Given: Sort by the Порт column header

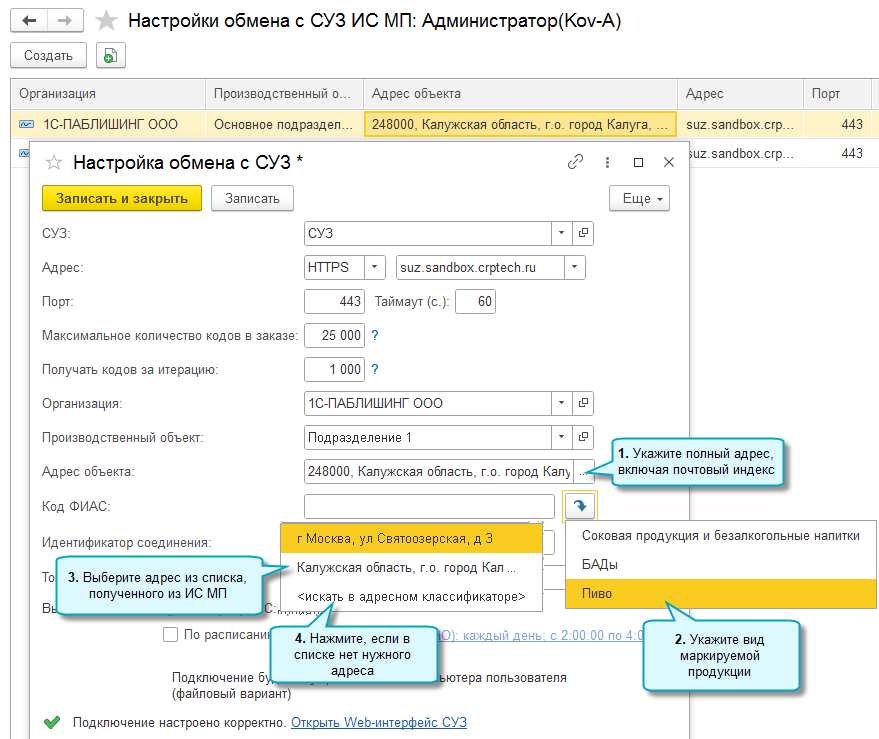Looking at the screenshot, I should pyautogui.click(x=837, y=94).
